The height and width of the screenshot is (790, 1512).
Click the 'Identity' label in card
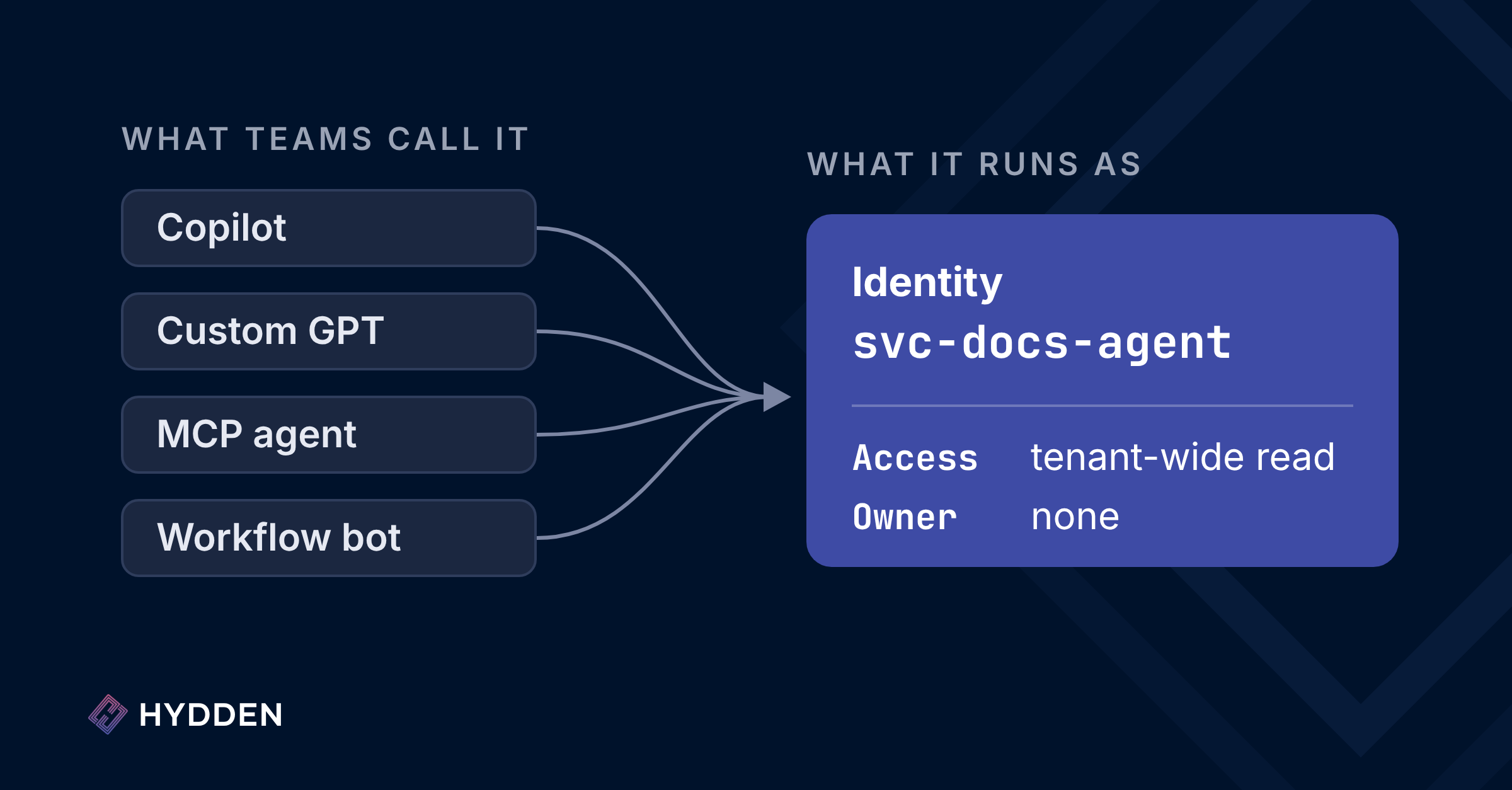927,283
